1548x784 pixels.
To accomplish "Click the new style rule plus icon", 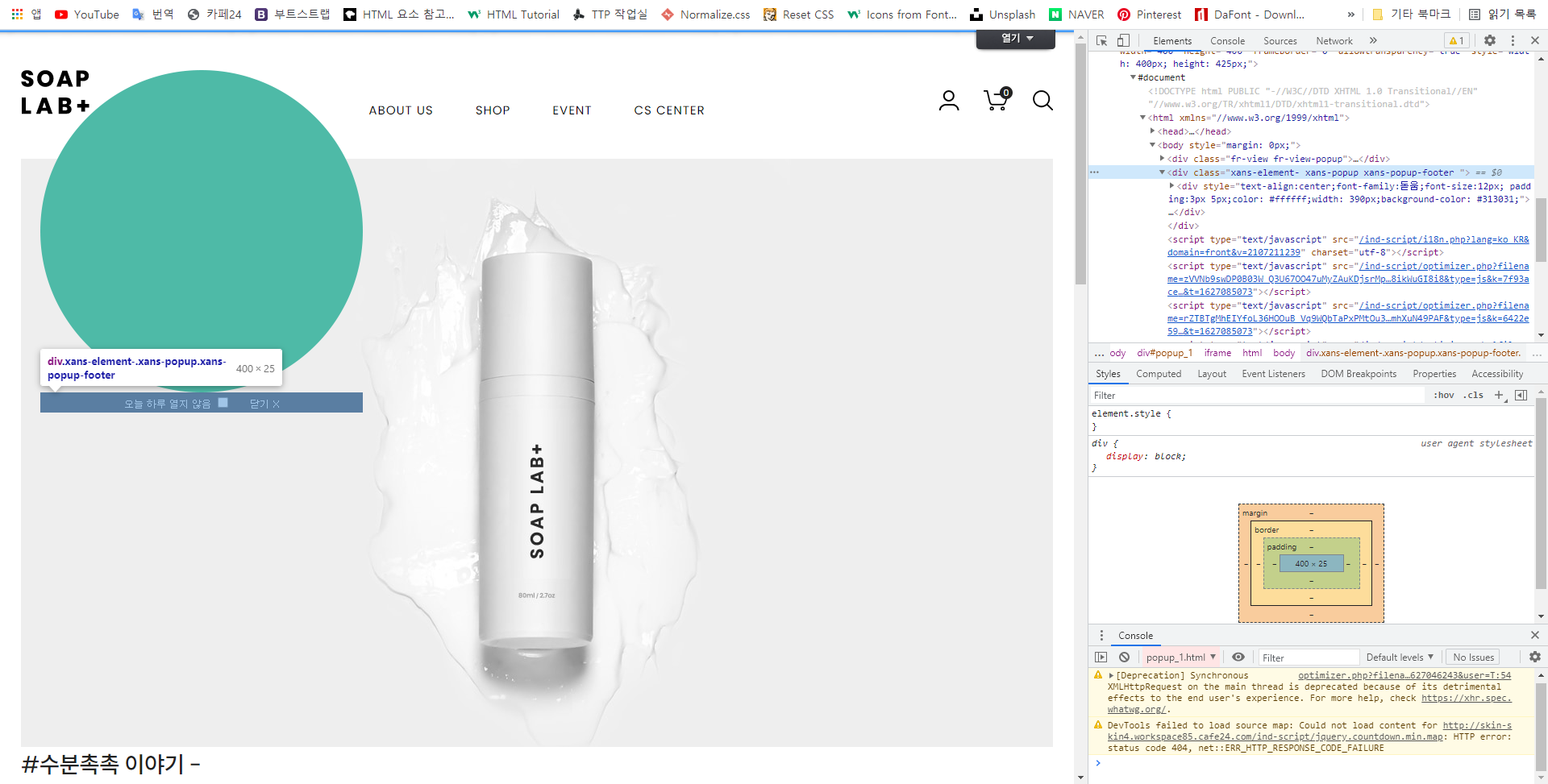I will [1499, 395].
